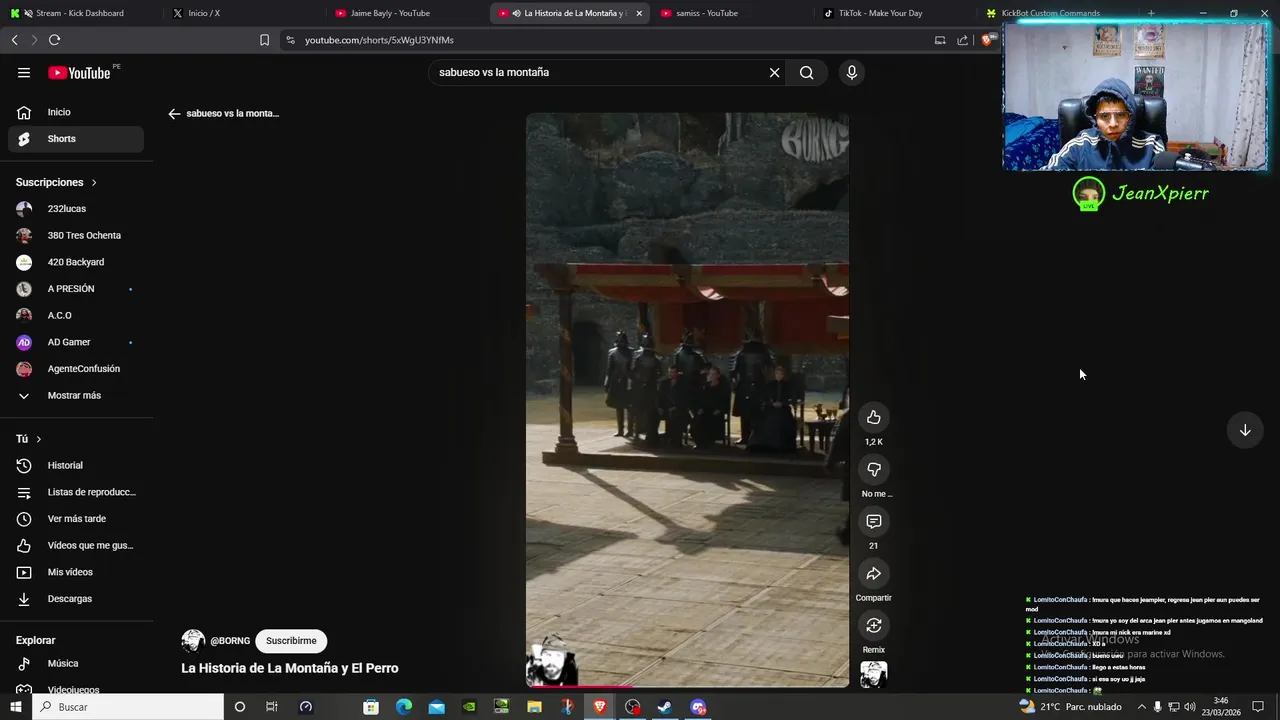1280x720 pixels.
Task: Open Microsoft Store from taskbar
Action: click(x=371, y=707)
